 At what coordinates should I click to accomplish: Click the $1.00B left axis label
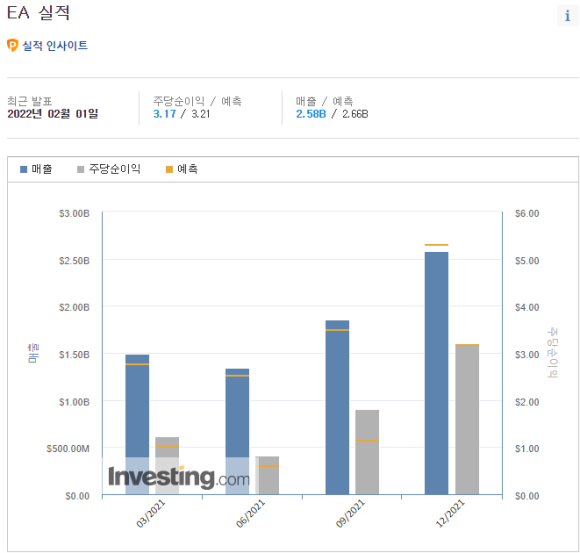(74, 402)
